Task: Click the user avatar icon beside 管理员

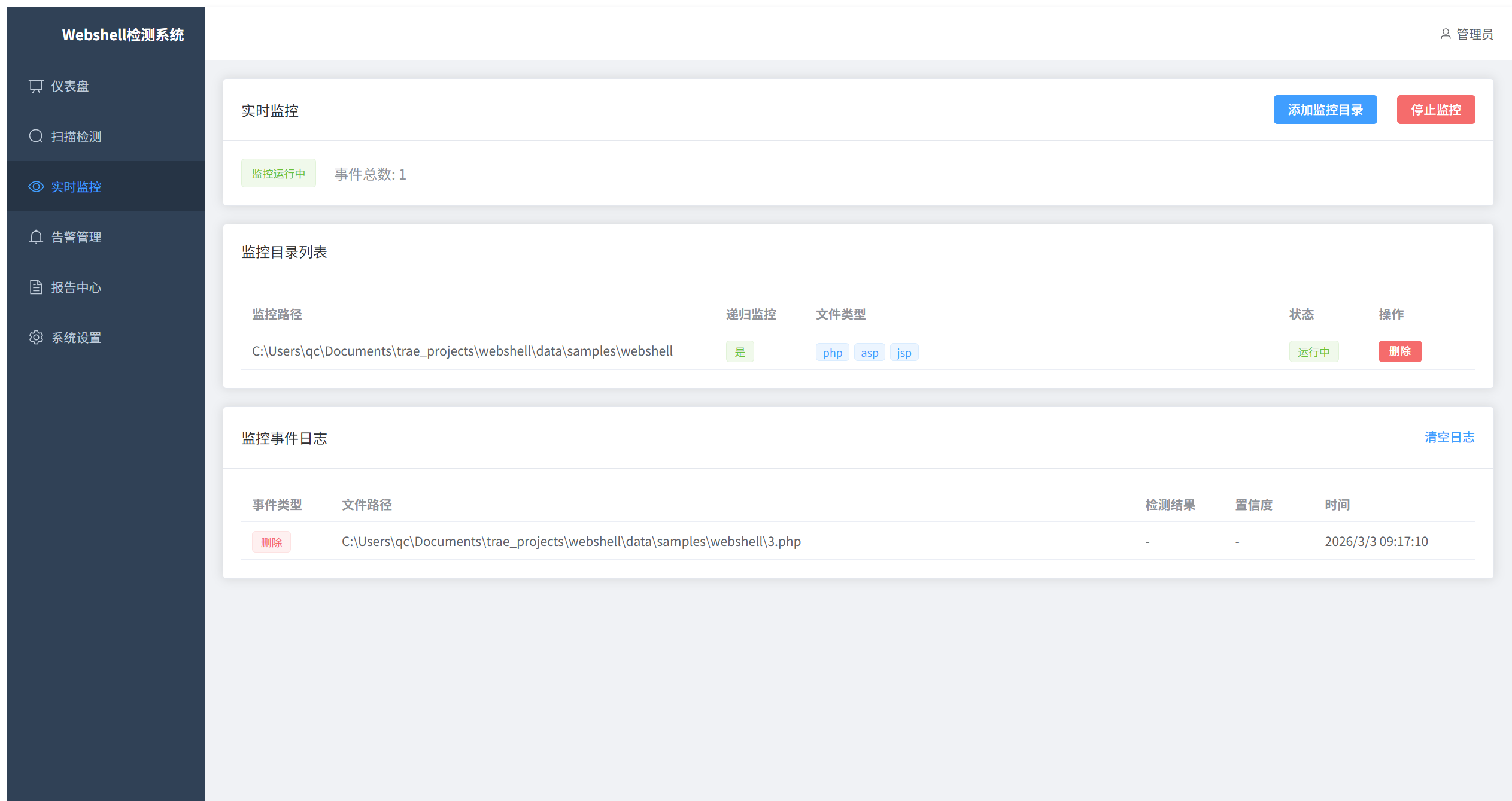Action: [1445, 34]
